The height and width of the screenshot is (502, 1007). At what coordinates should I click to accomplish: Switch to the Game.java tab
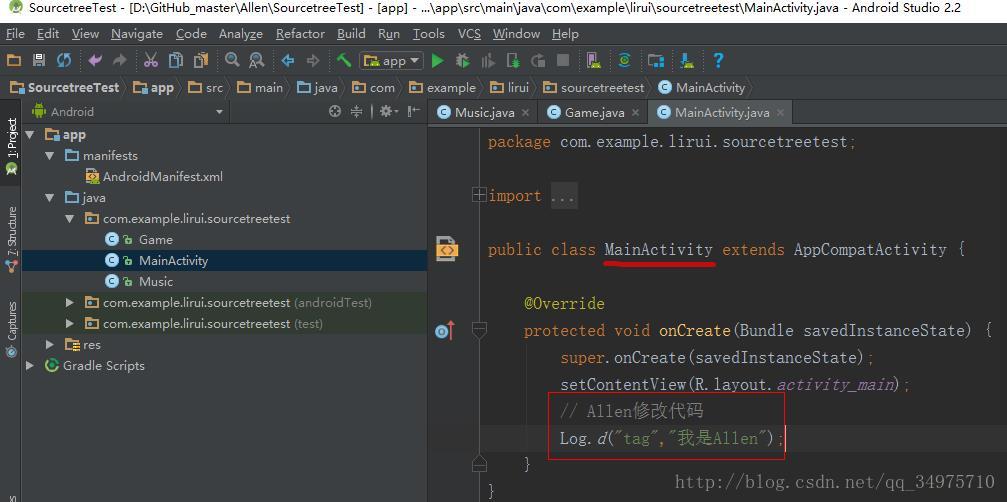coord(594,112)
